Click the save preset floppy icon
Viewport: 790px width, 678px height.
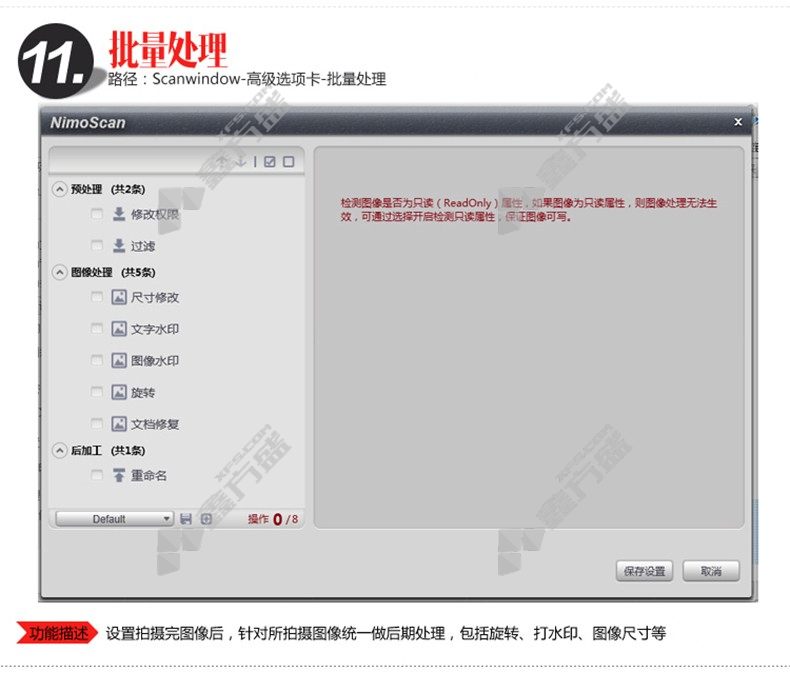coord(186,519)
